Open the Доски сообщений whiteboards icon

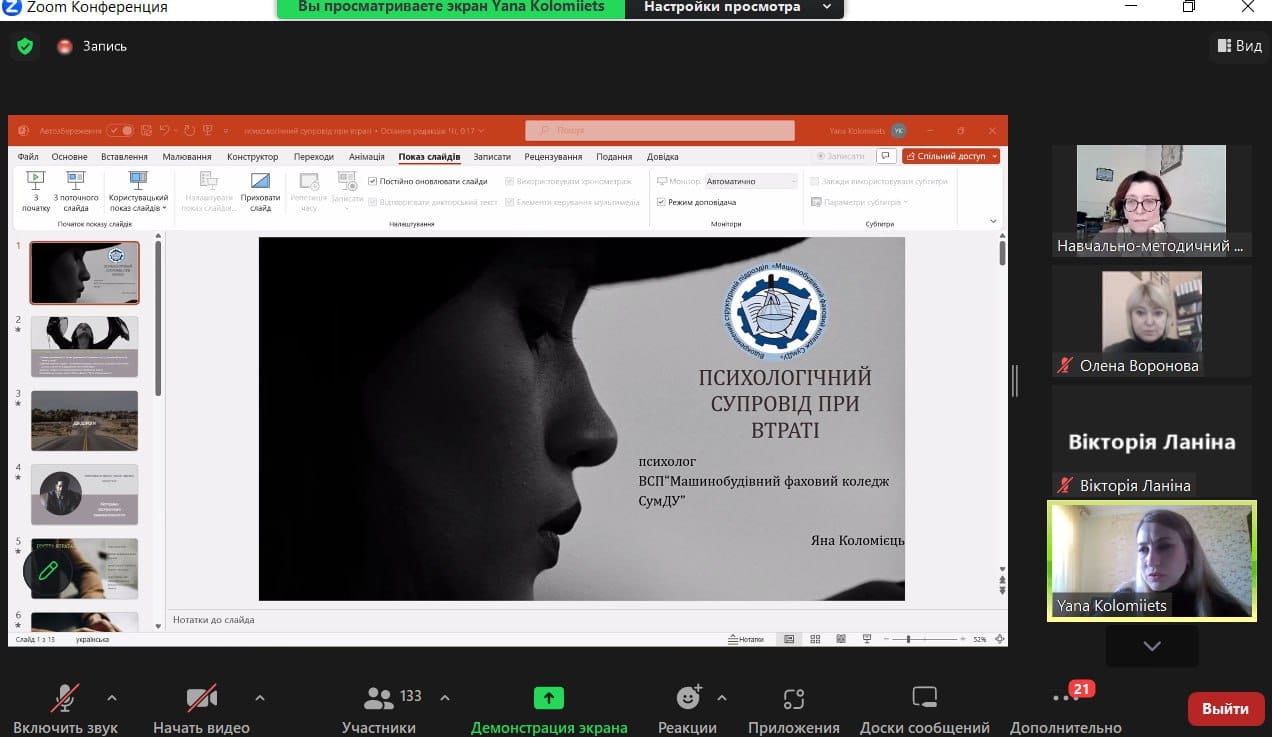924,698
